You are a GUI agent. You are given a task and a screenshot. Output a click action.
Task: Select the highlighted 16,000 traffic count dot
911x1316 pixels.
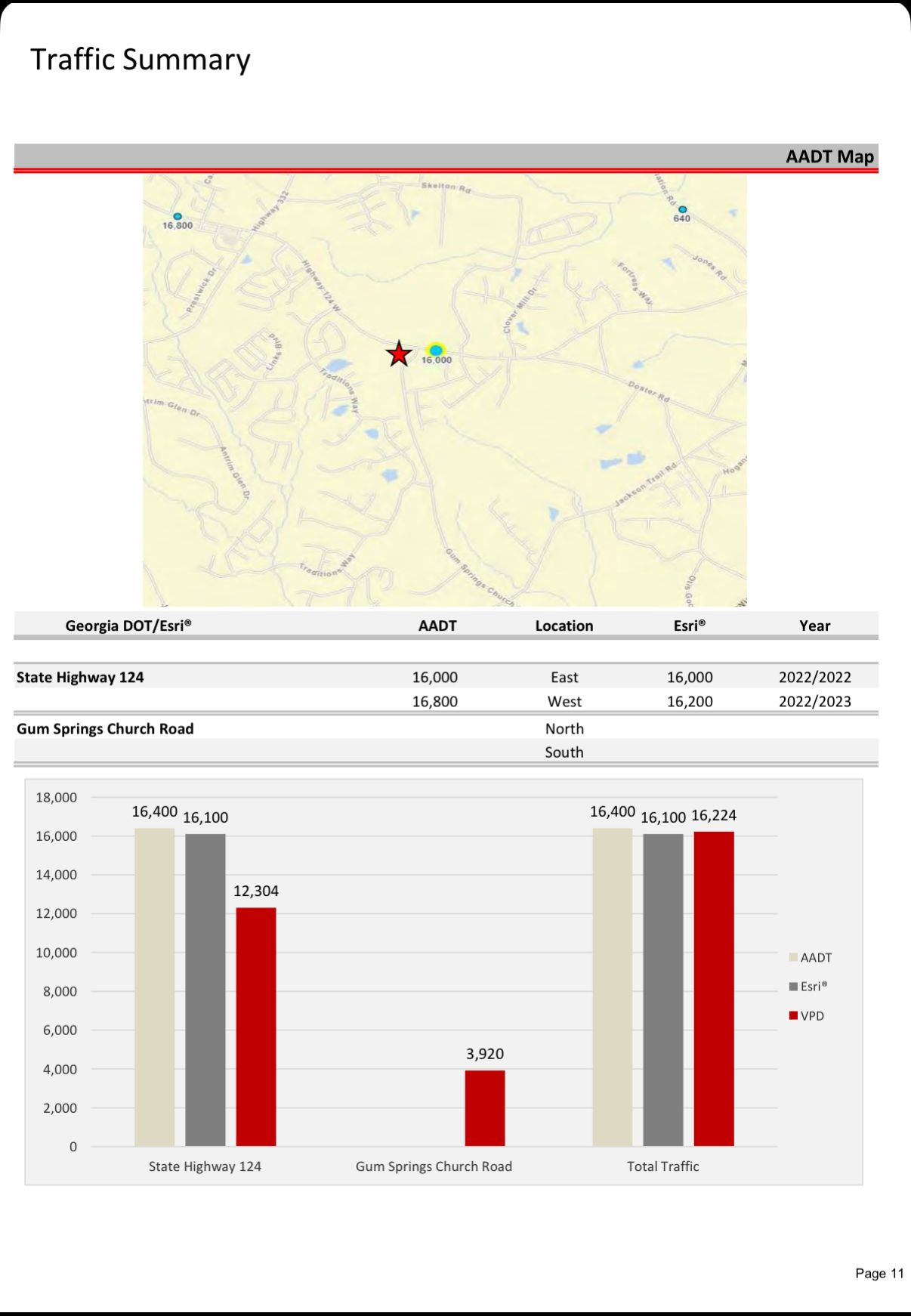[436, 351]
